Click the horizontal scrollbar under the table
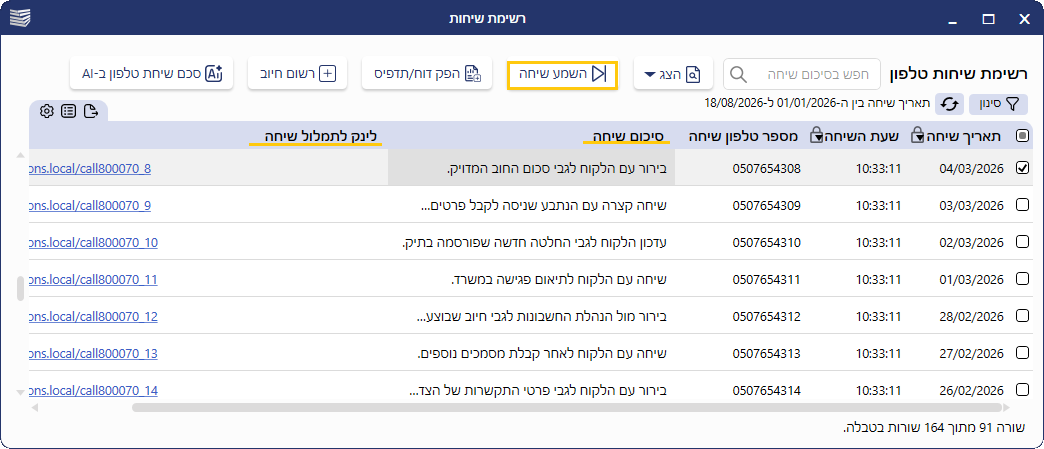 (567, 407)
